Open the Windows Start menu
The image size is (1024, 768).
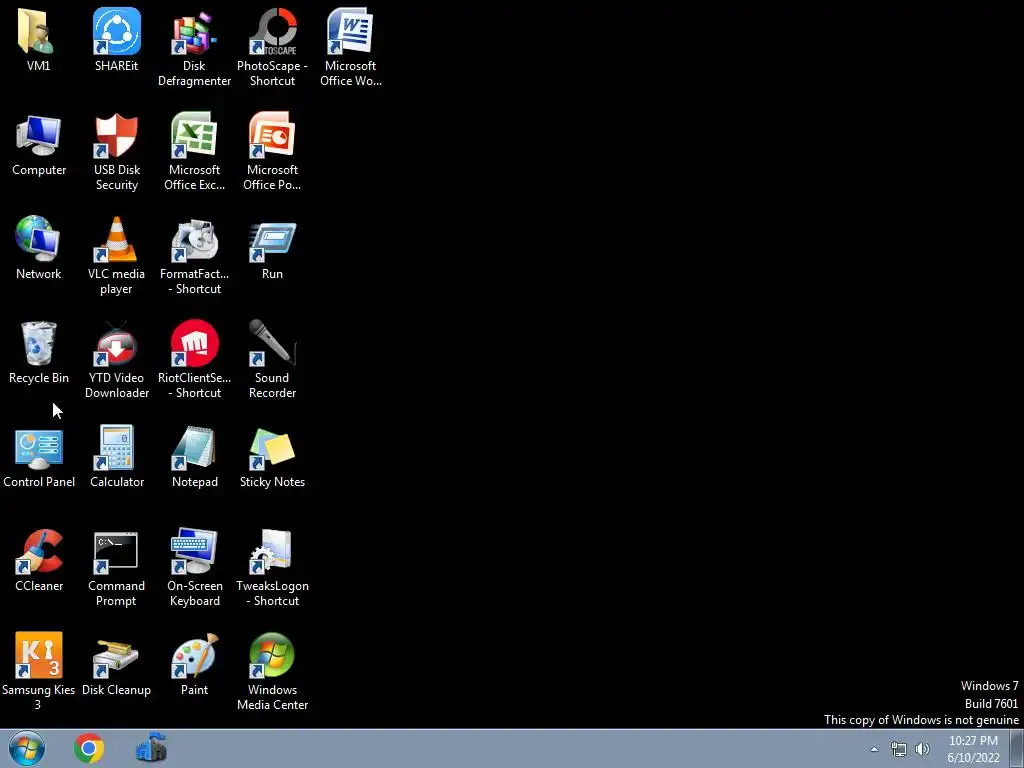27,748
